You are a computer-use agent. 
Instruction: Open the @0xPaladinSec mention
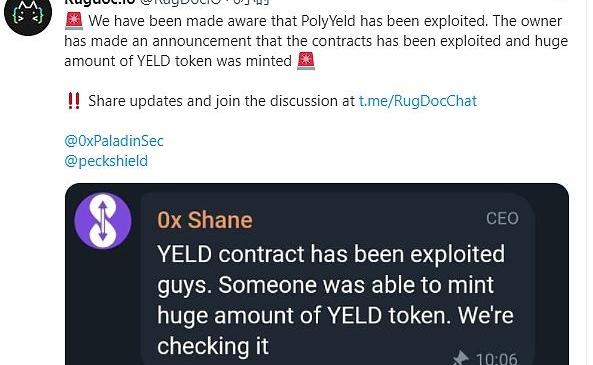114,141
